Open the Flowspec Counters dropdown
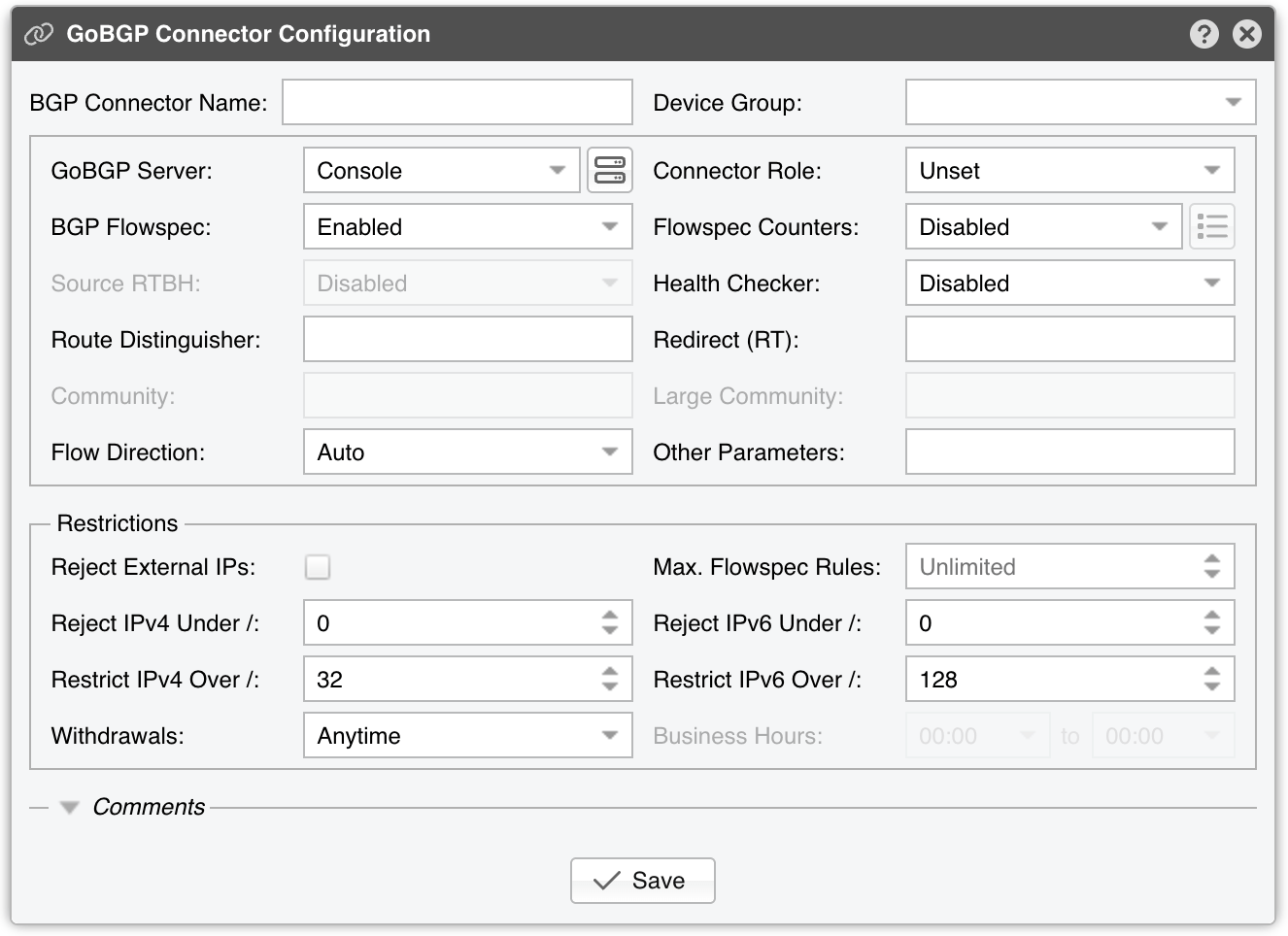The height and width of the screenshot is (936, 1288). (1044, 227)
